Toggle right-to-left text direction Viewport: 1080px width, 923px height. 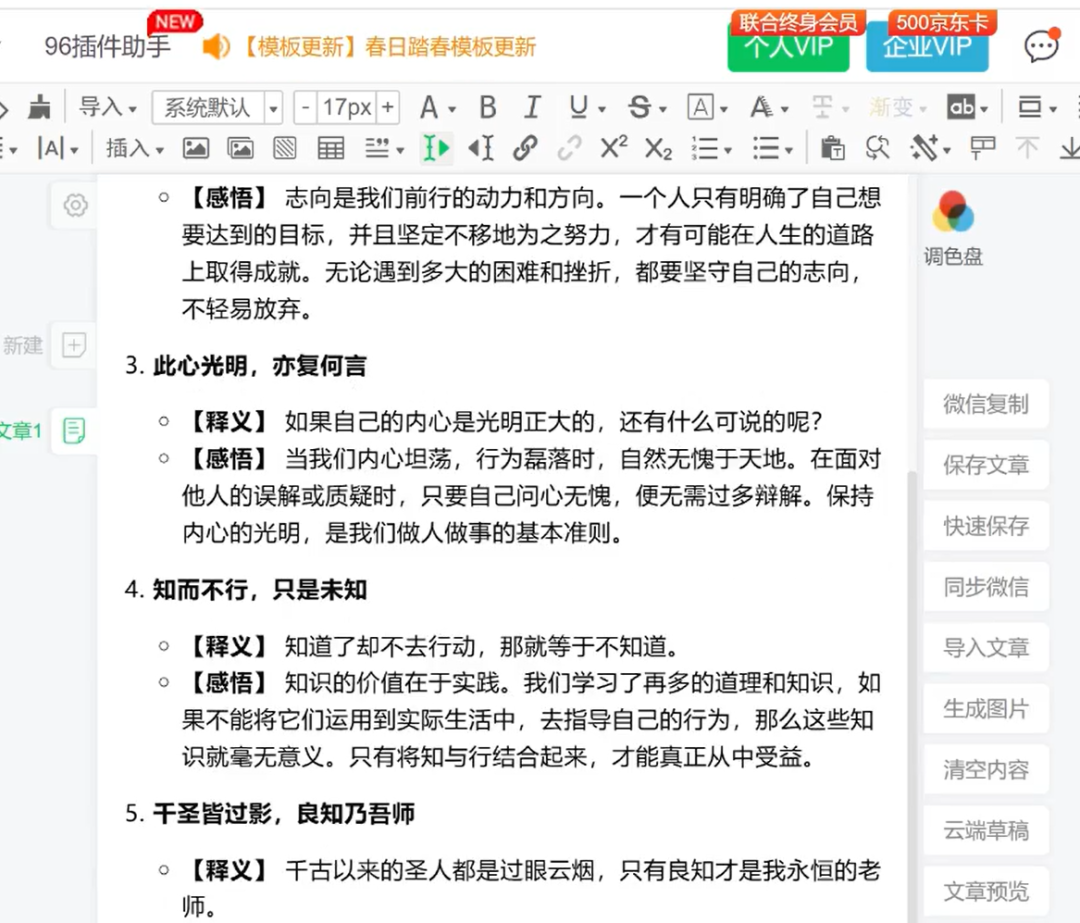[x=481, y=148]
